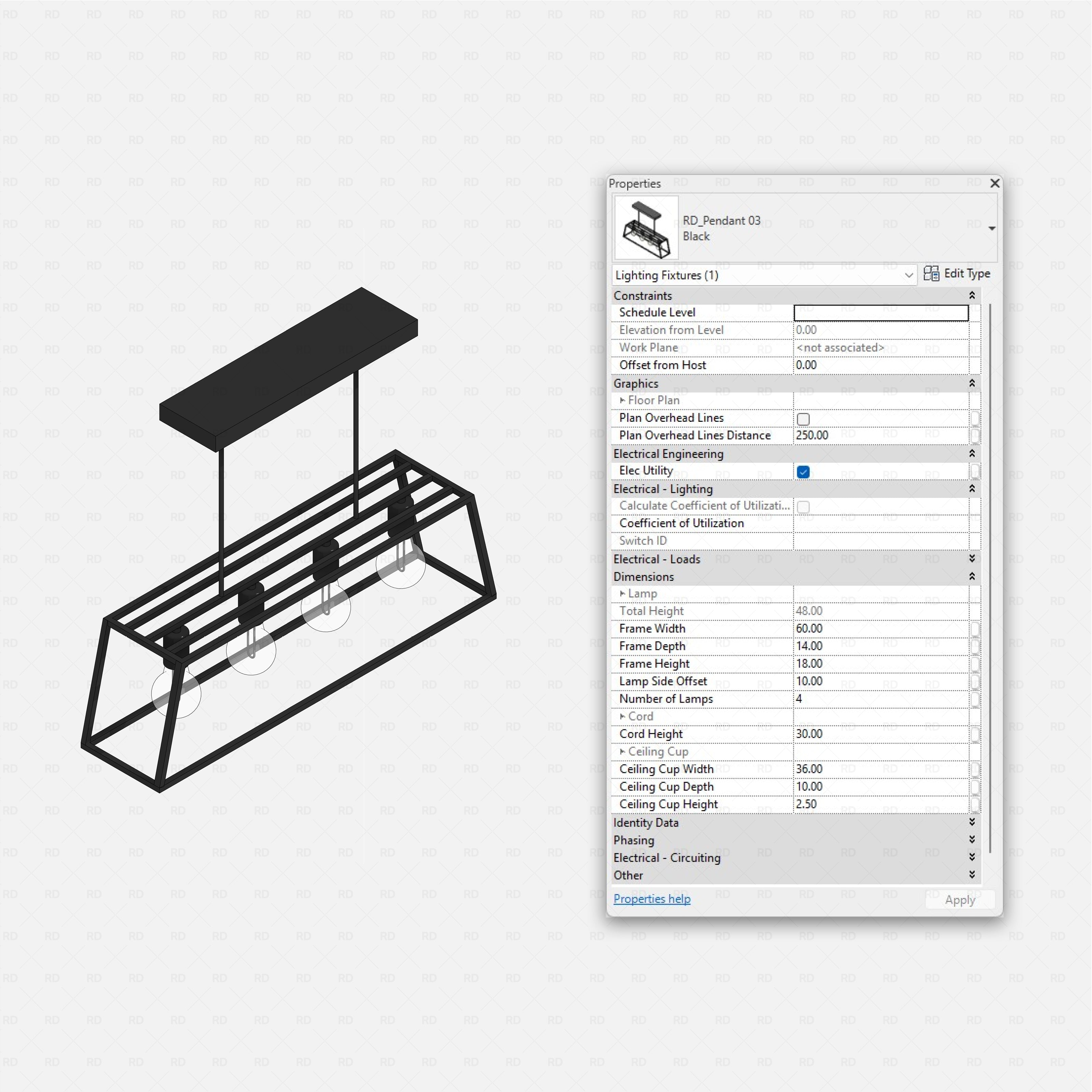Collapse the Dimensions section
Image resolution: width=1092 pixels, height=1092 pixels.
pos(972,576)
